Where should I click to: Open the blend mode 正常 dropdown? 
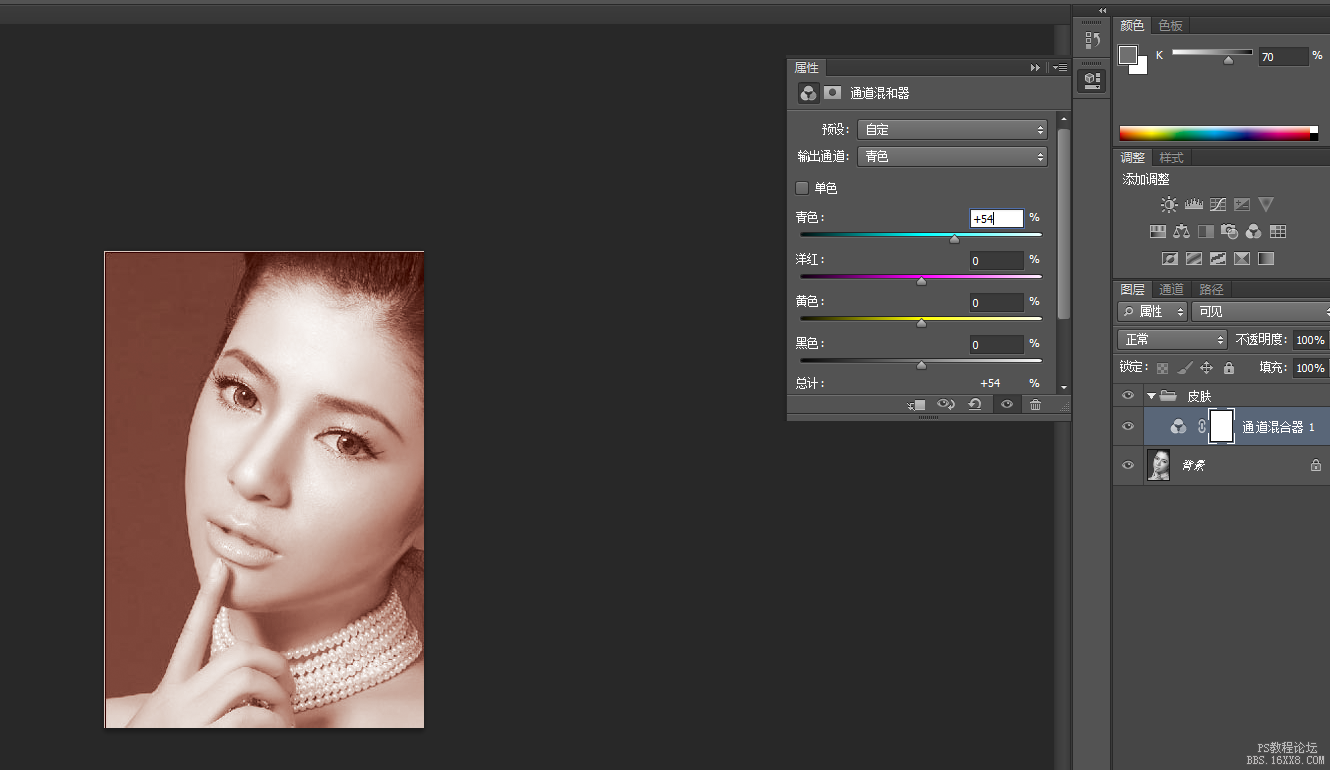1172,340
